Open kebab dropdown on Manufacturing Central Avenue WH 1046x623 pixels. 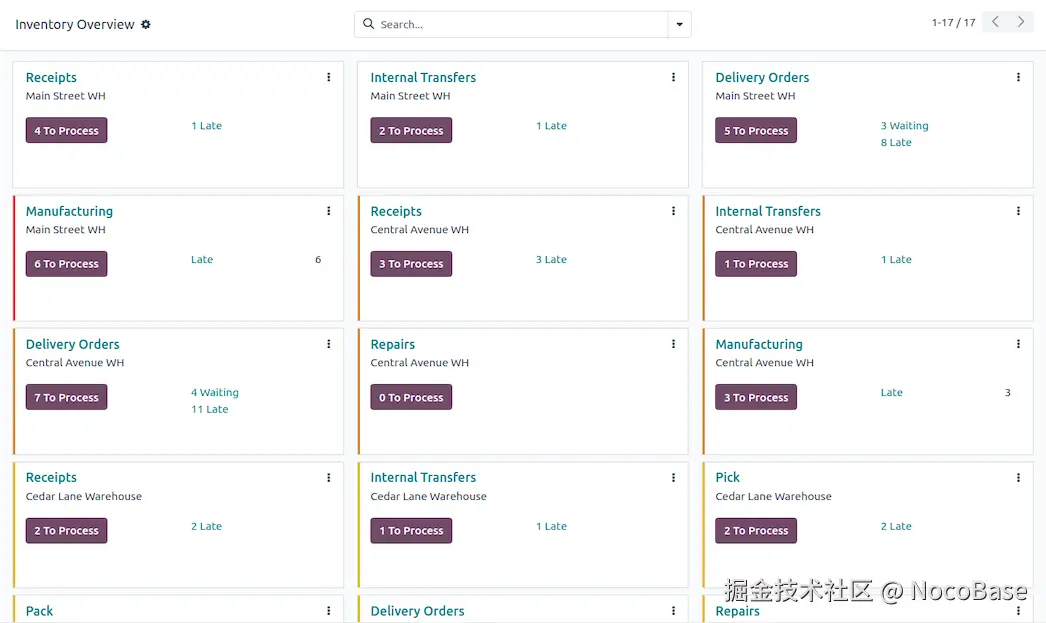(x=1018, y=344)
